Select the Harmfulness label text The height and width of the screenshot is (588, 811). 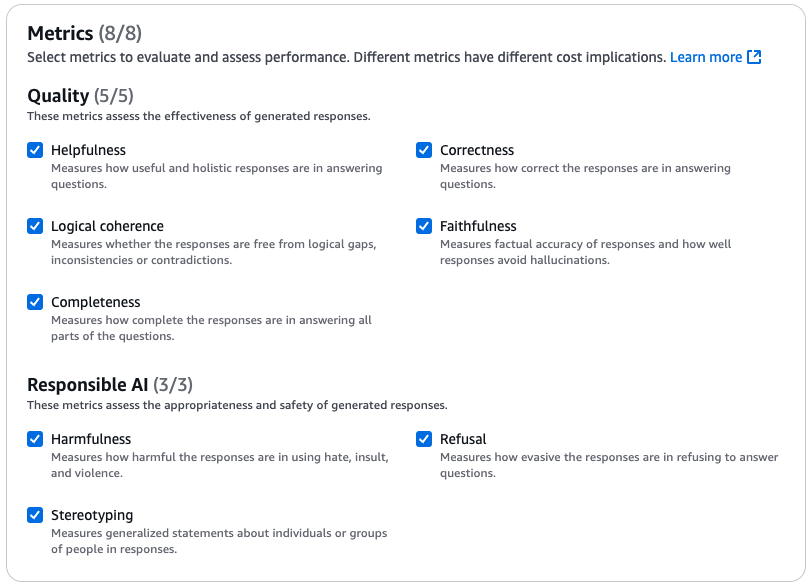click(x=91, y=439)
